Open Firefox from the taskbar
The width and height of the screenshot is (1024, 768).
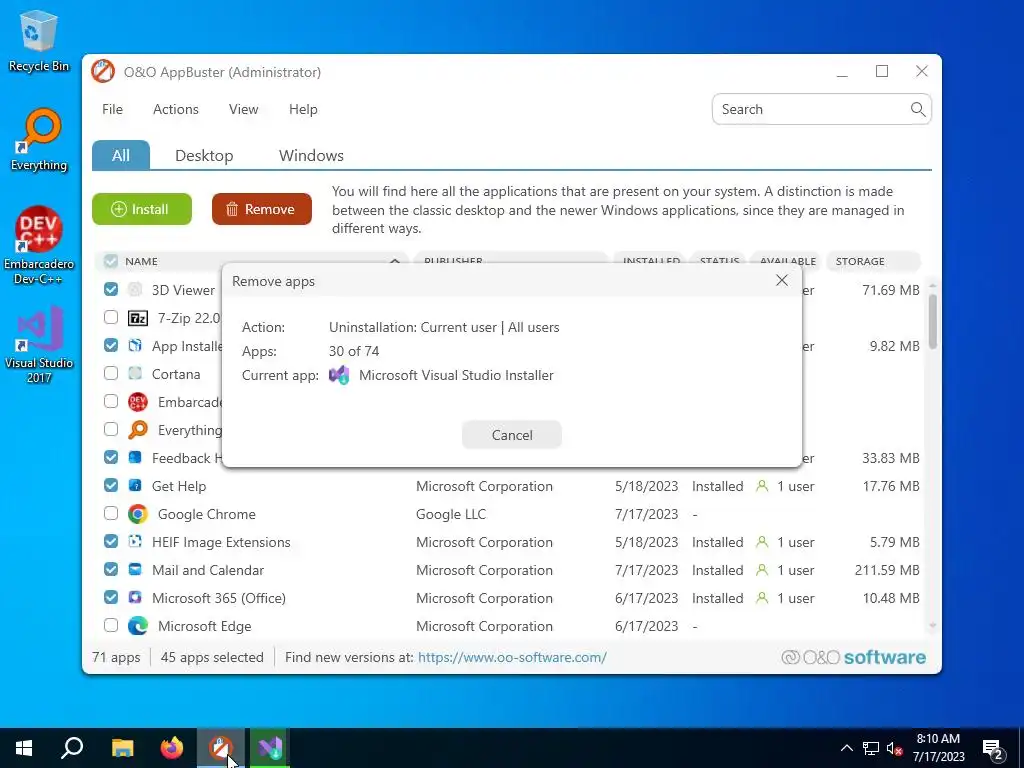coord(172,748)
